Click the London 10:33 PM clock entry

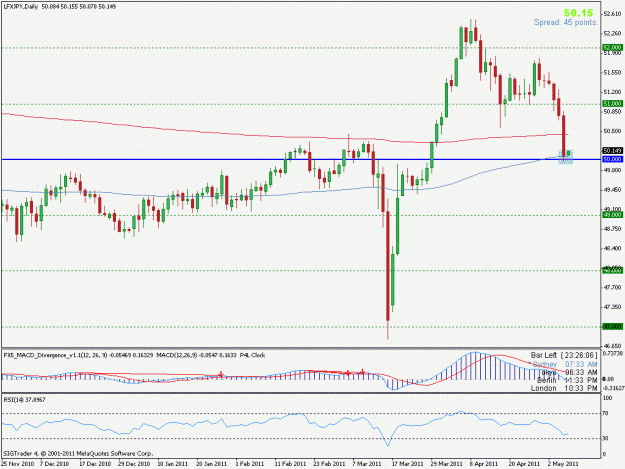click(564, 388)
